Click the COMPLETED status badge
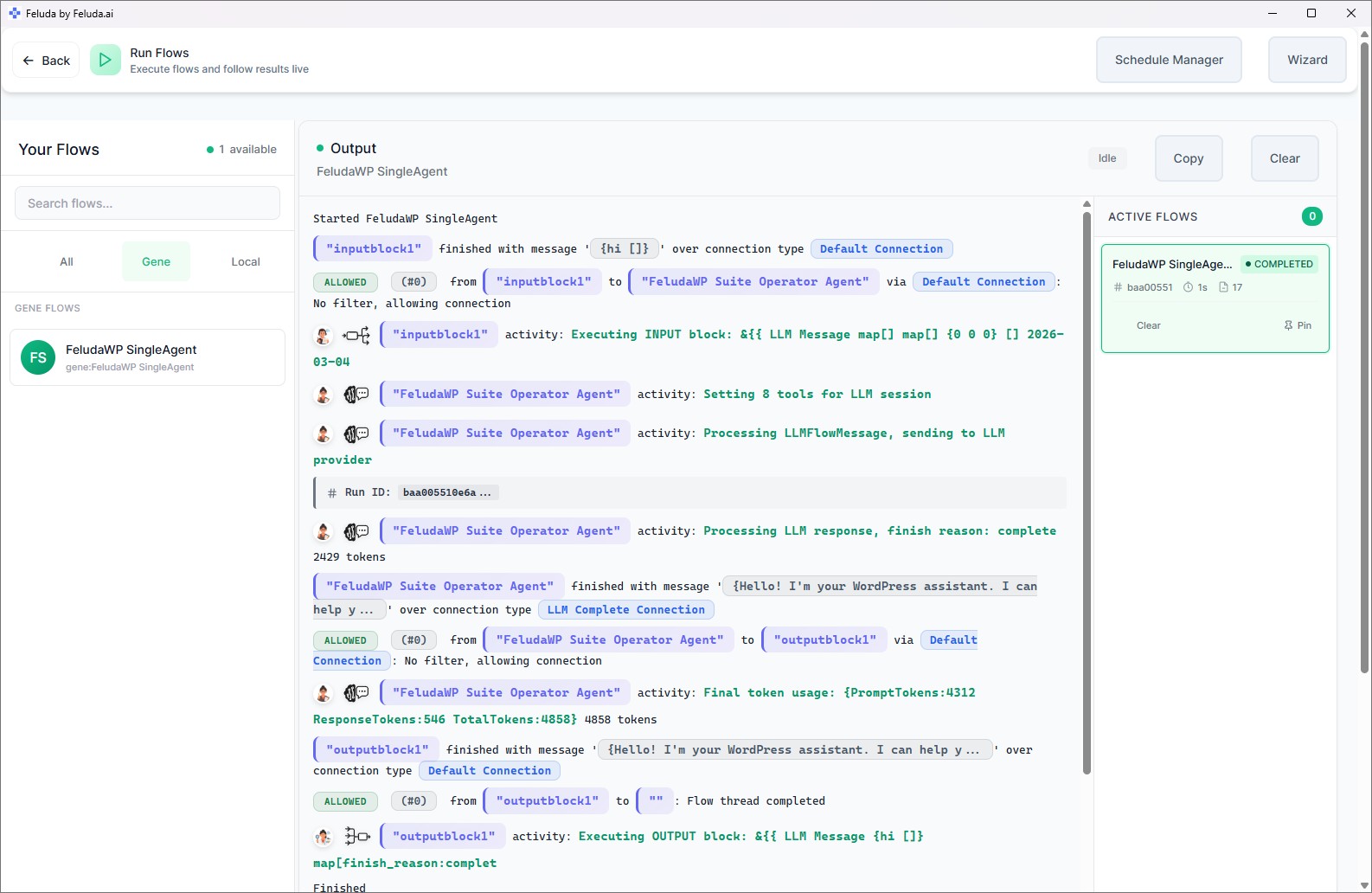Screen dimensions: 1372x893 (1279, 264)
